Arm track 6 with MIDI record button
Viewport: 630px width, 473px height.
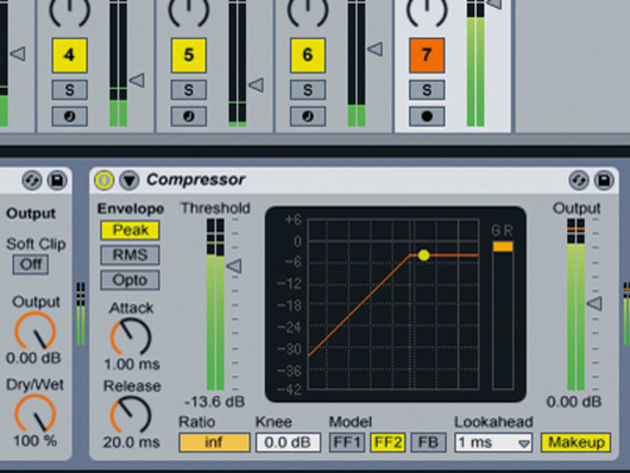point(307,117)
